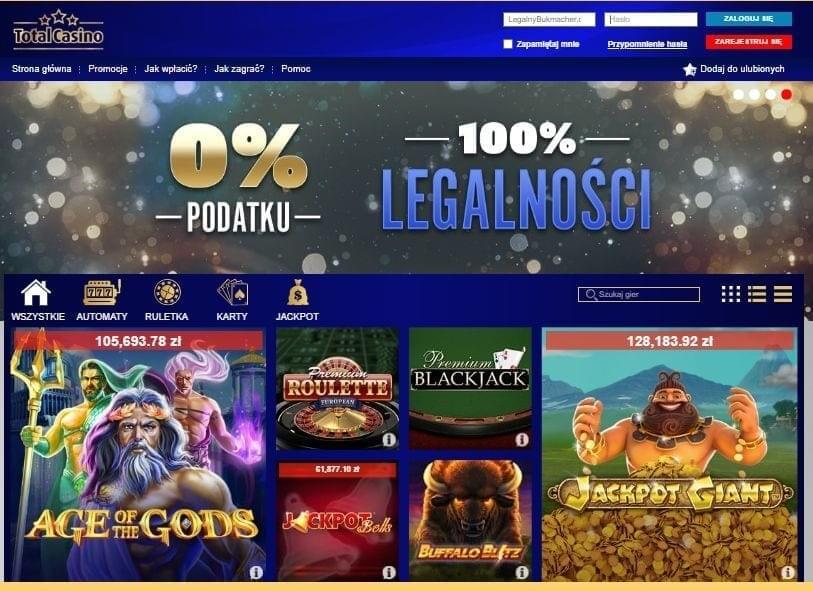Switch to large grid view icon

pos(731,294)
